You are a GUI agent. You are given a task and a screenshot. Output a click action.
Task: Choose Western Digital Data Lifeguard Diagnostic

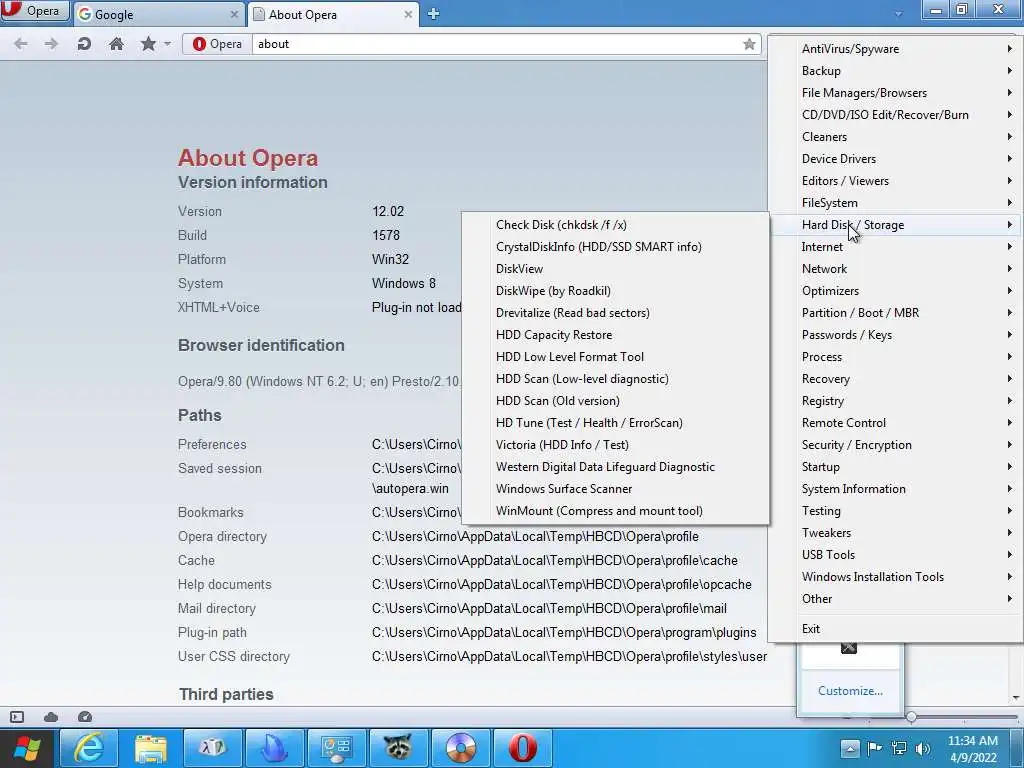(615, 467)
